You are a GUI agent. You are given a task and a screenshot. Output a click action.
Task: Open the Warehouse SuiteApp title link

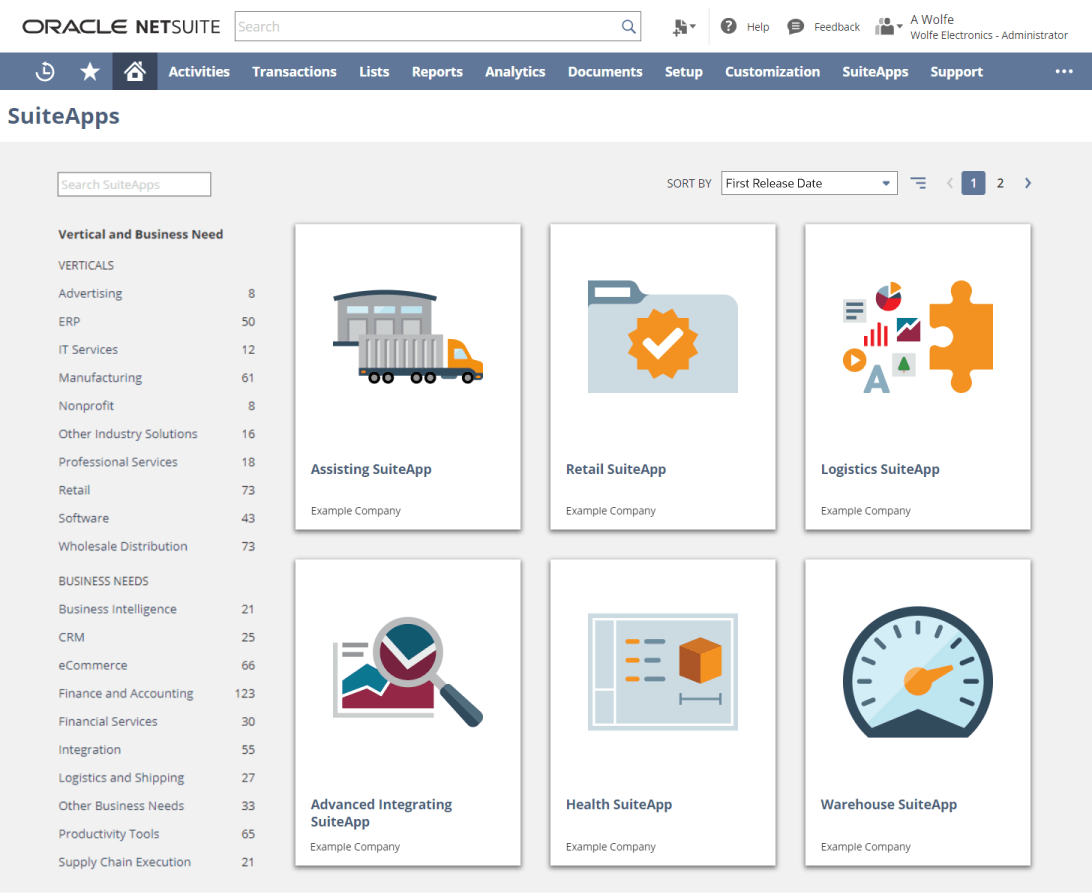click(x=889, y=805)
